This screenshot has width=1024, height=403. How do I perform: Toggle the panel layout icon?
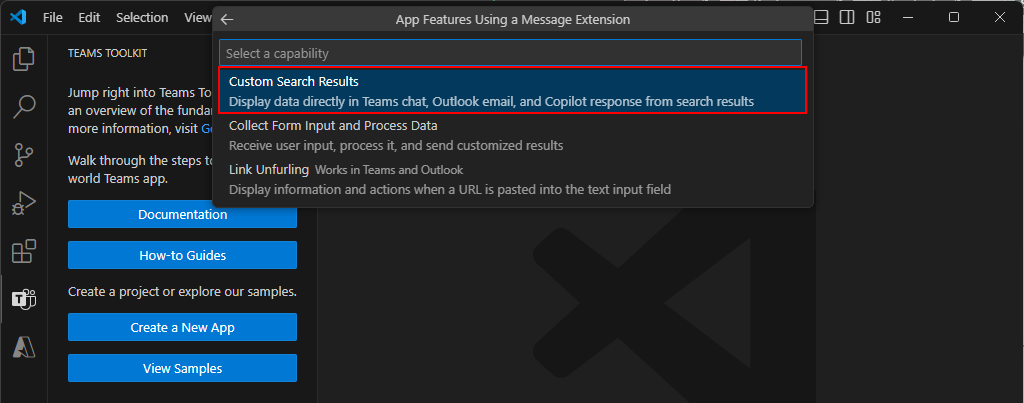[x=821, y=18]
